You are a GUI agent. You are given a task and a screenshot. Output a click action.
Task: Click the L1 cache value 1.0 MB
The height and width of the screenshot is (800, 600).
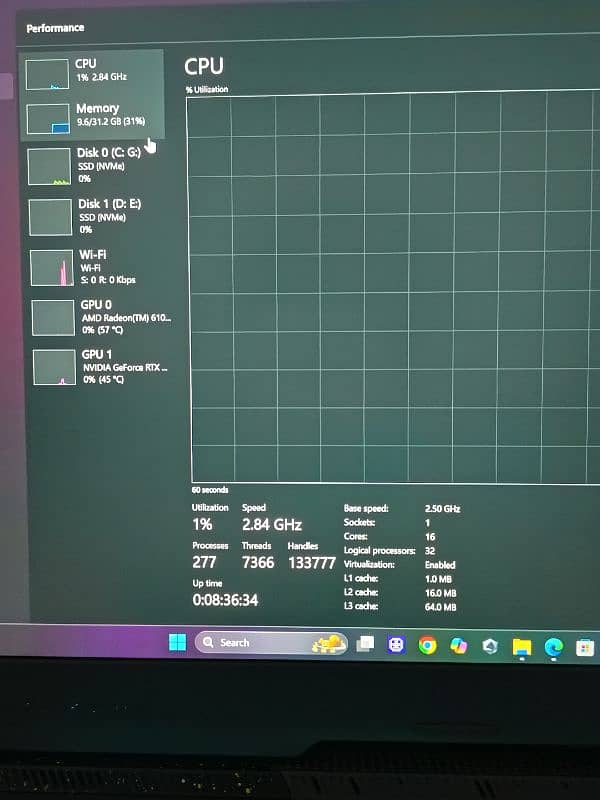pyautogui.click(x=438, y=579)
